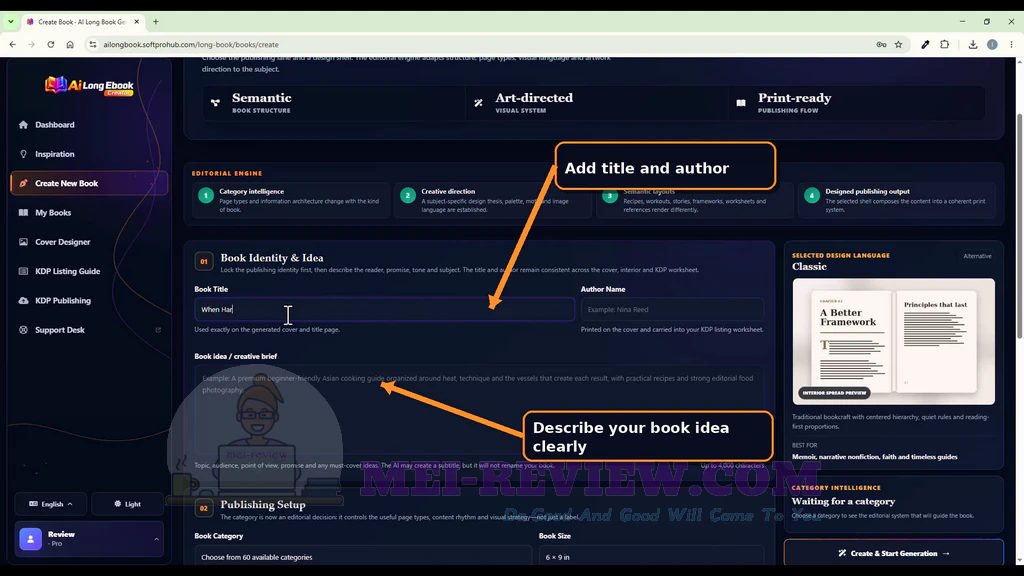Click the Print-ready publishing flow card

pos(857,103)
